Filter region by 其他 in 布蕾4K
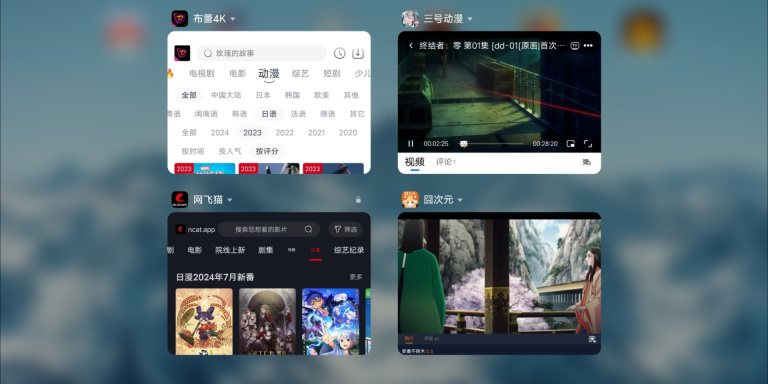Image resolution: width=768 pixels, height=384 pixels. pos(351,95)
